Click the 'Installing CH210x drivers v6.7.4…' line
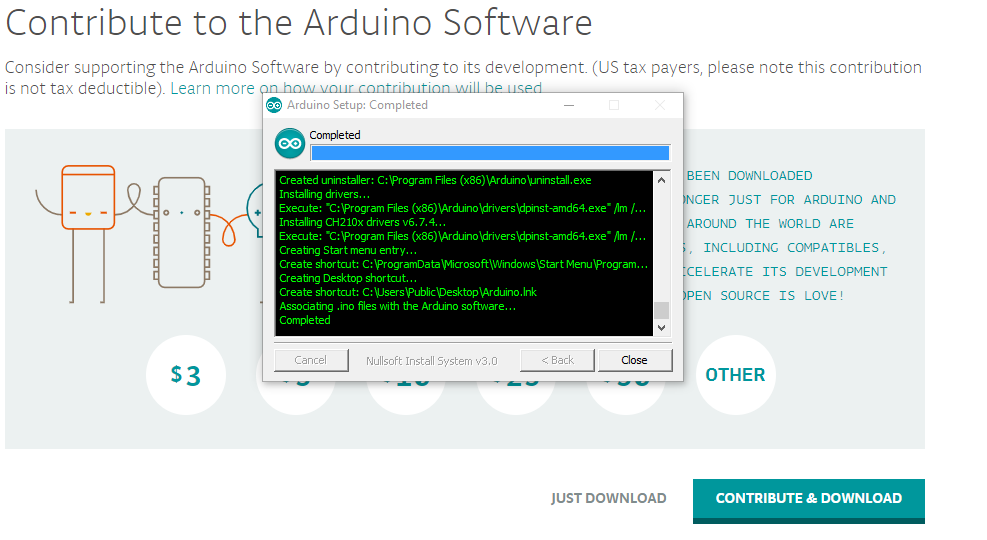The height and width of the screenshot is (540, 987). (363, 222)
